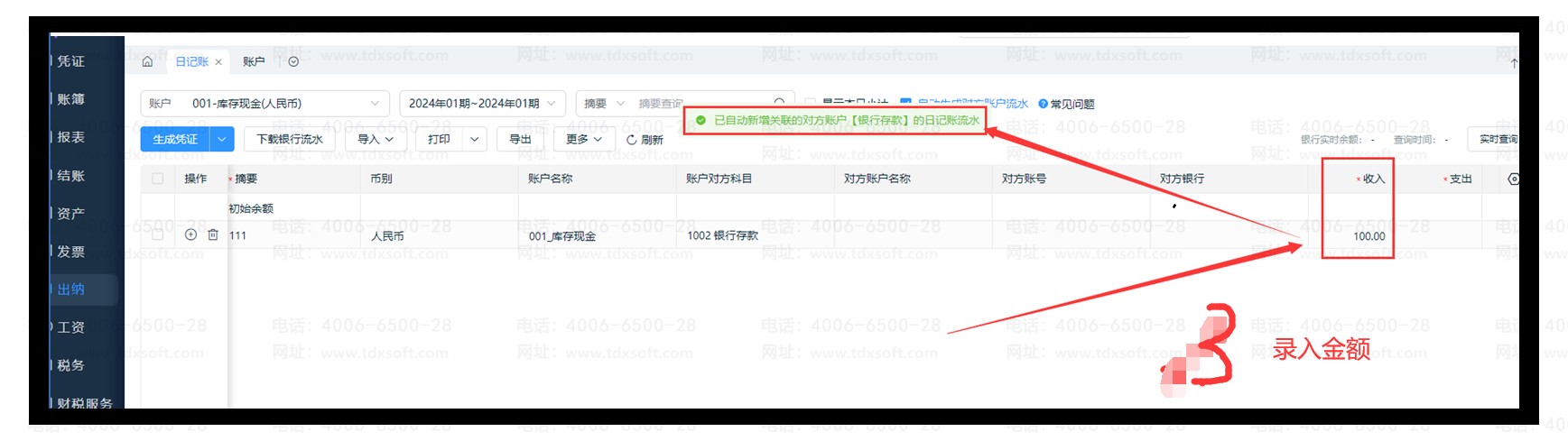Viewport: 1568px width, 441px height.
Task: Switch to the 账户 tab
Action: pos(254,61)
